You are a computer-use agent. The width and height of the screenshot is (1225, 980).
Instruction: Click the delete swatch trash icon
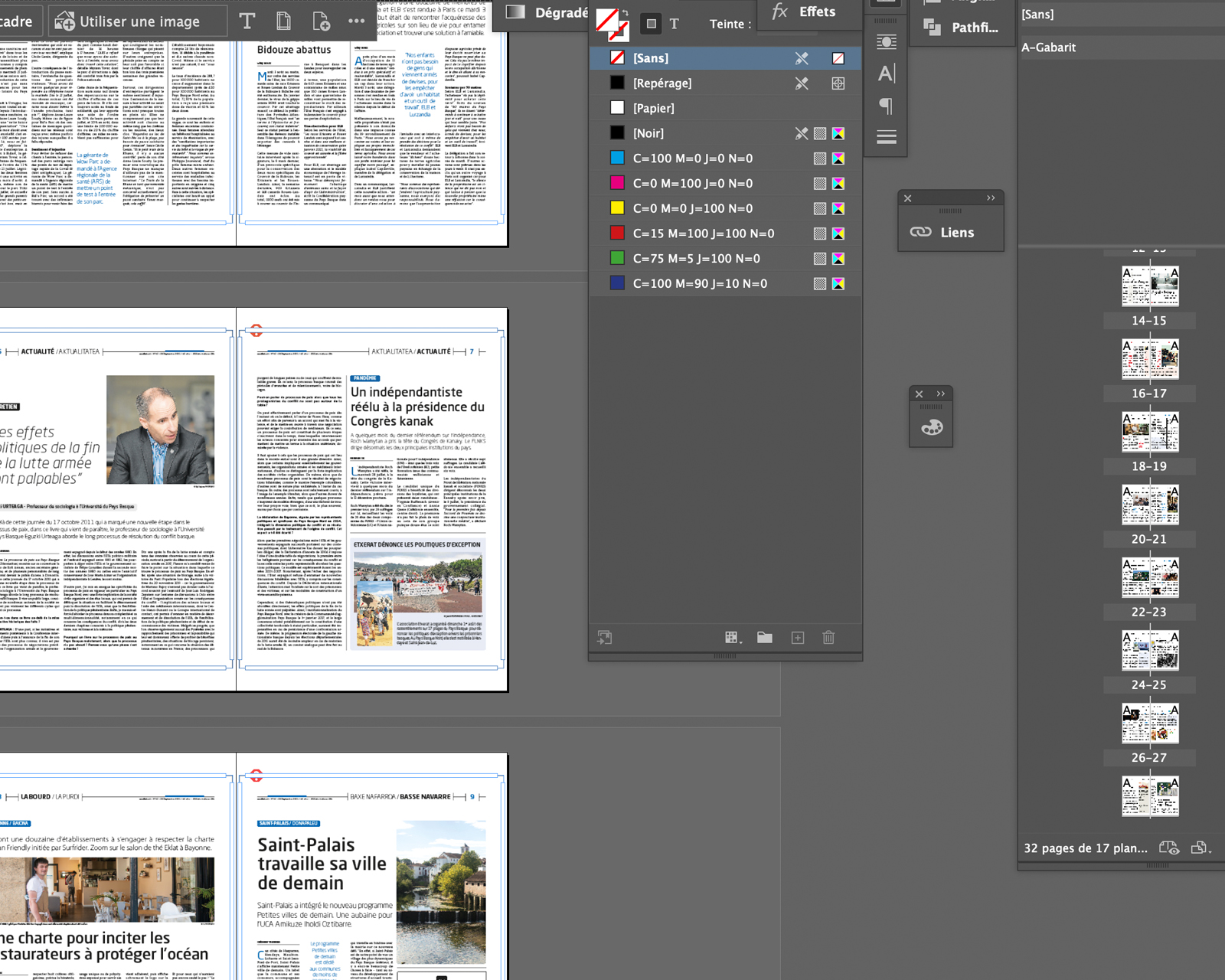(828, 638)
